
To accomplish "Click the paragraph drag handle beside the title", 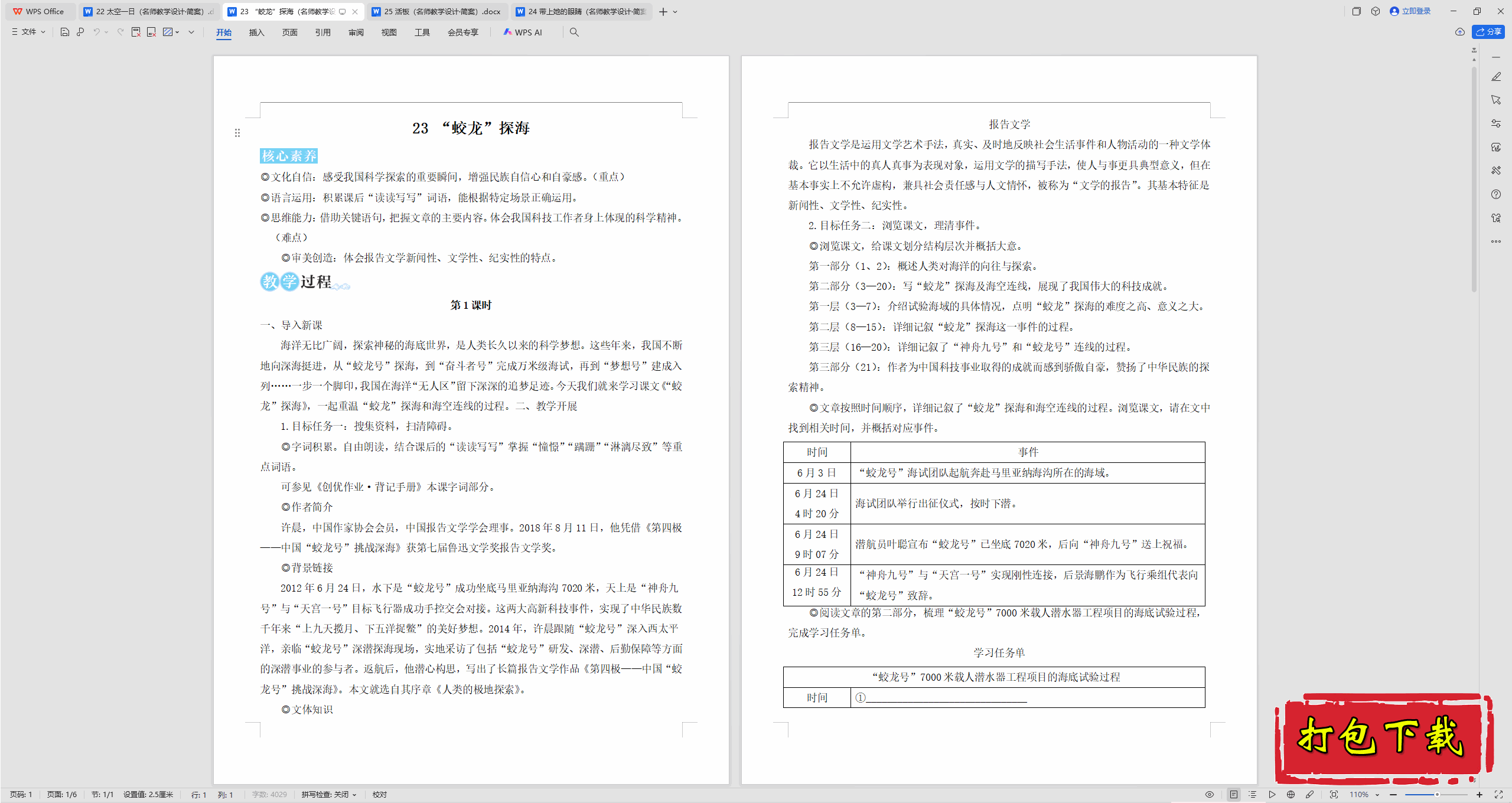I will (x=237, y=133).
